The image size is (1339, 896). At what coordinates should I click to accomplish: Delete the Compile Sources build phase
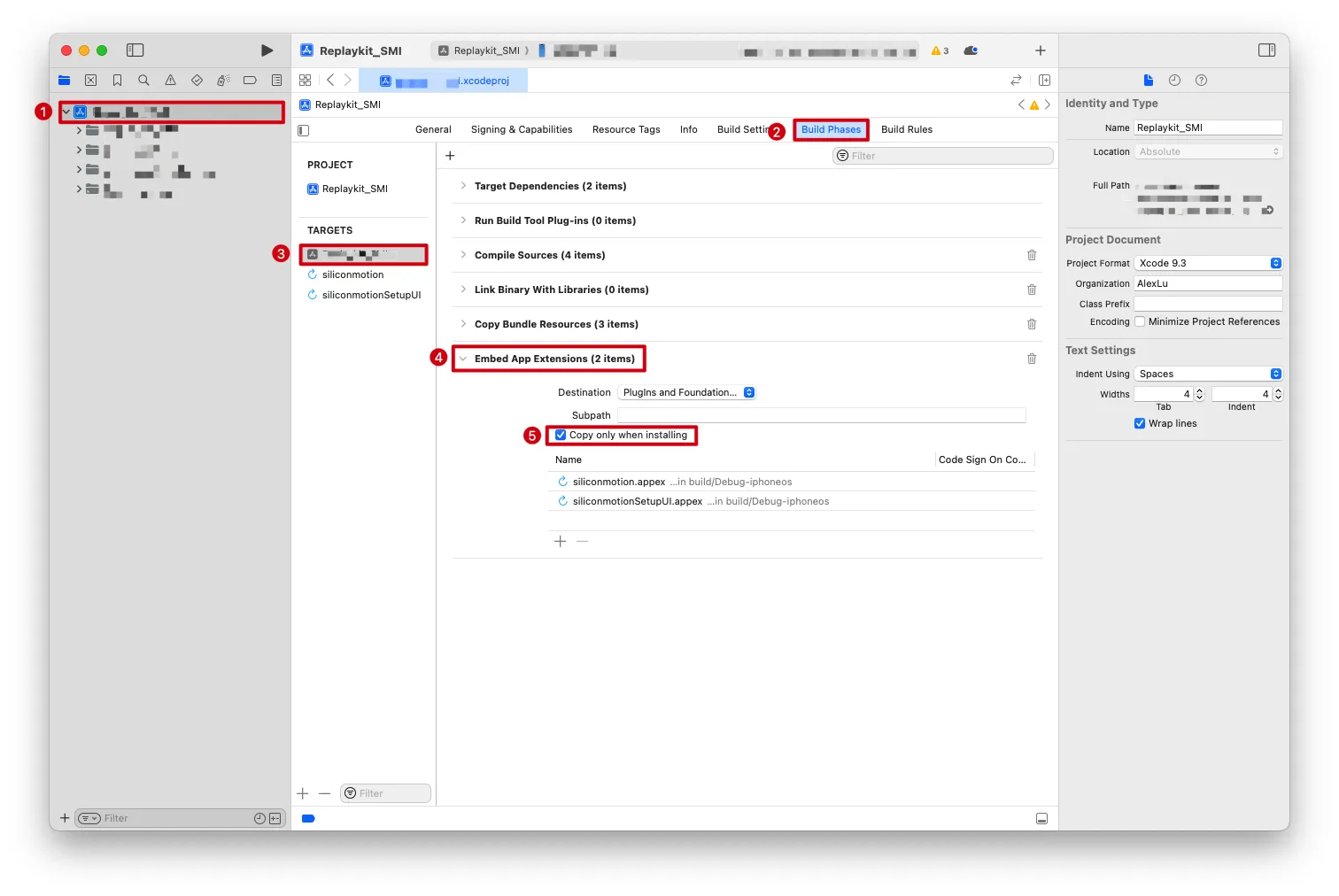(x=1031, y=255)
